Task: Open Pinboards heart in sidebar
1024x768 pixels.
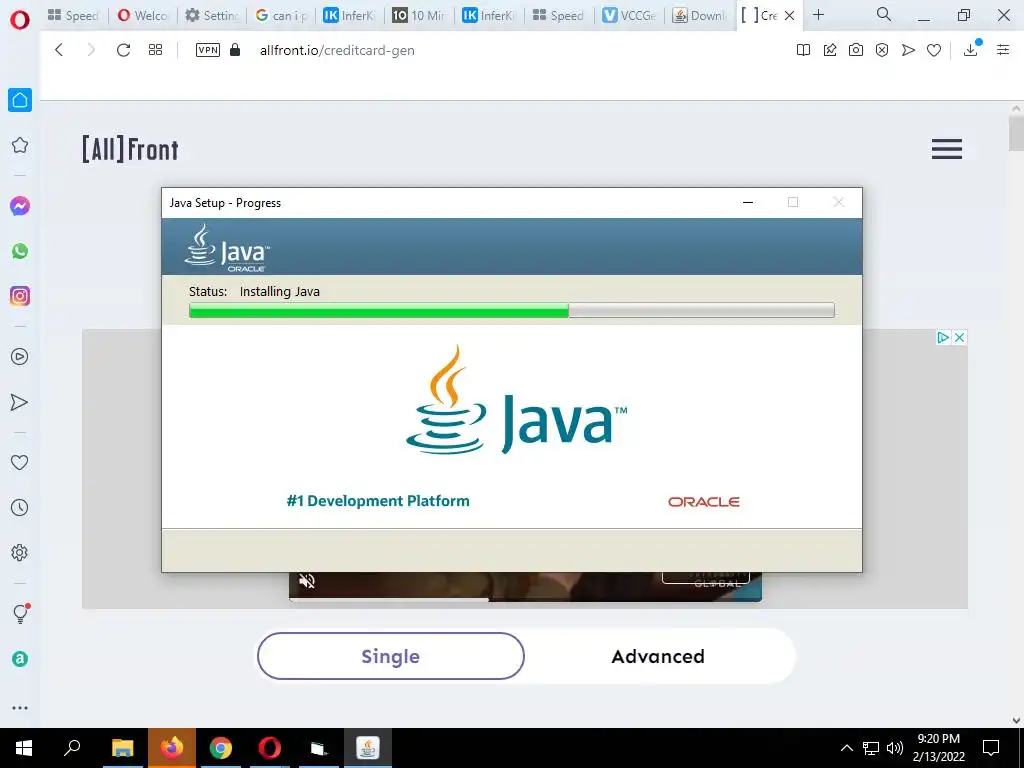Action: pyautogui.click(x=20, y=462)
